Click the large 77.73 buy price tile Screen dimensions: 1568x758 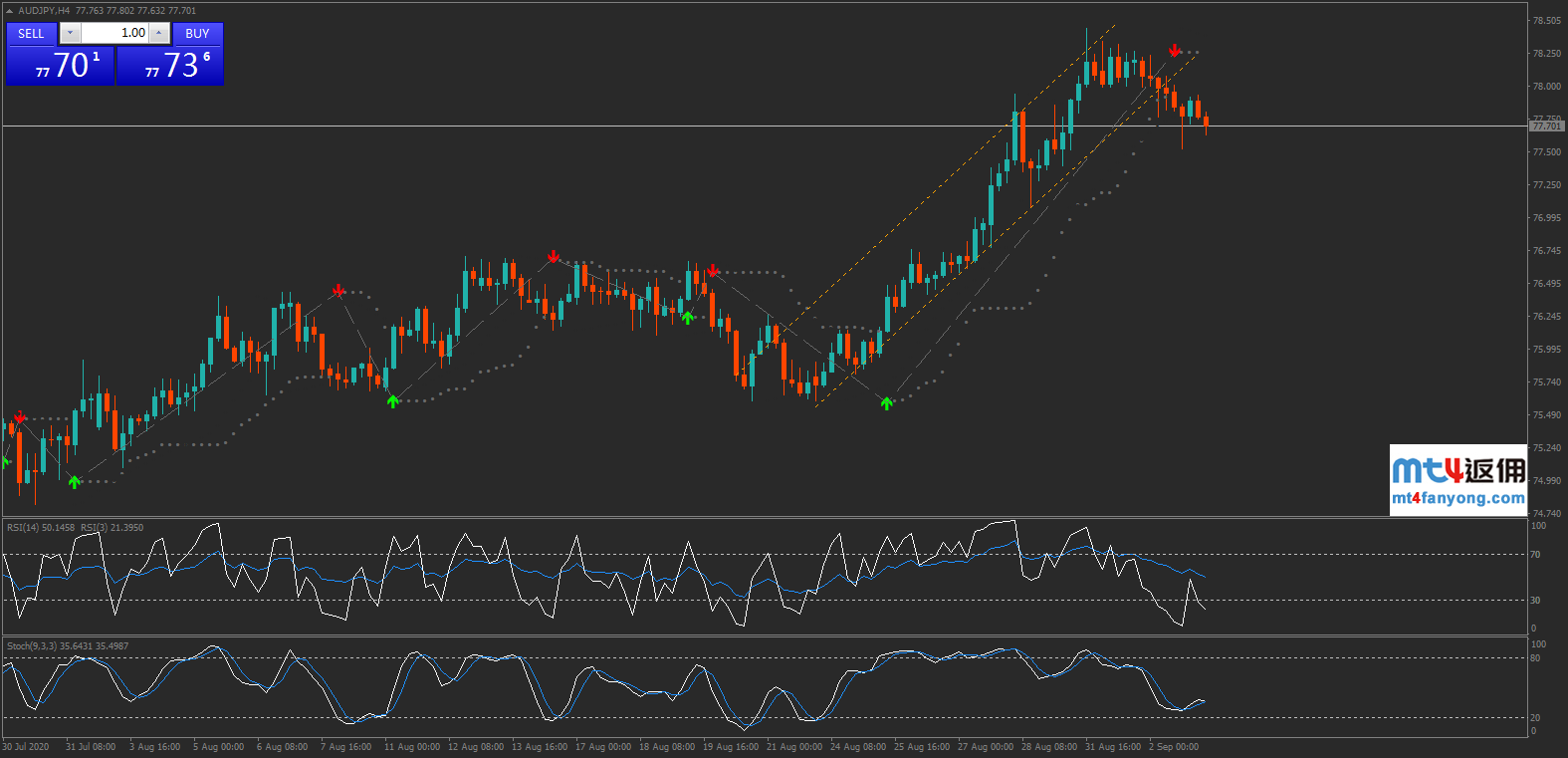[170, 66]
